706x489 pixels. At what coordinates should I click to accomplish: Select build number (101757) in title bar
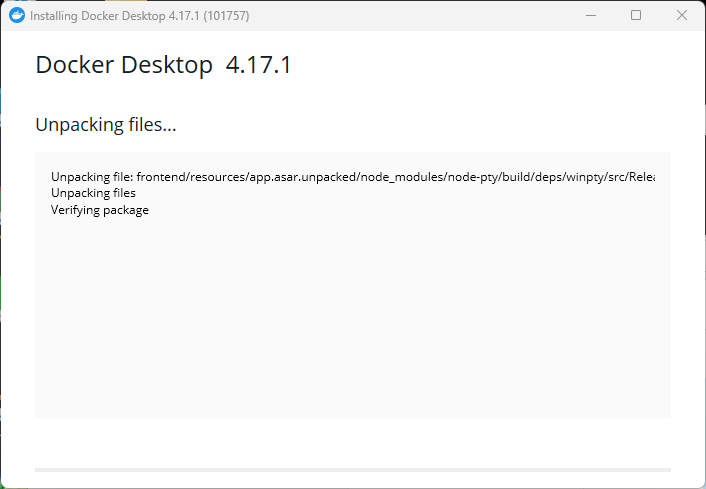(226, 16)
